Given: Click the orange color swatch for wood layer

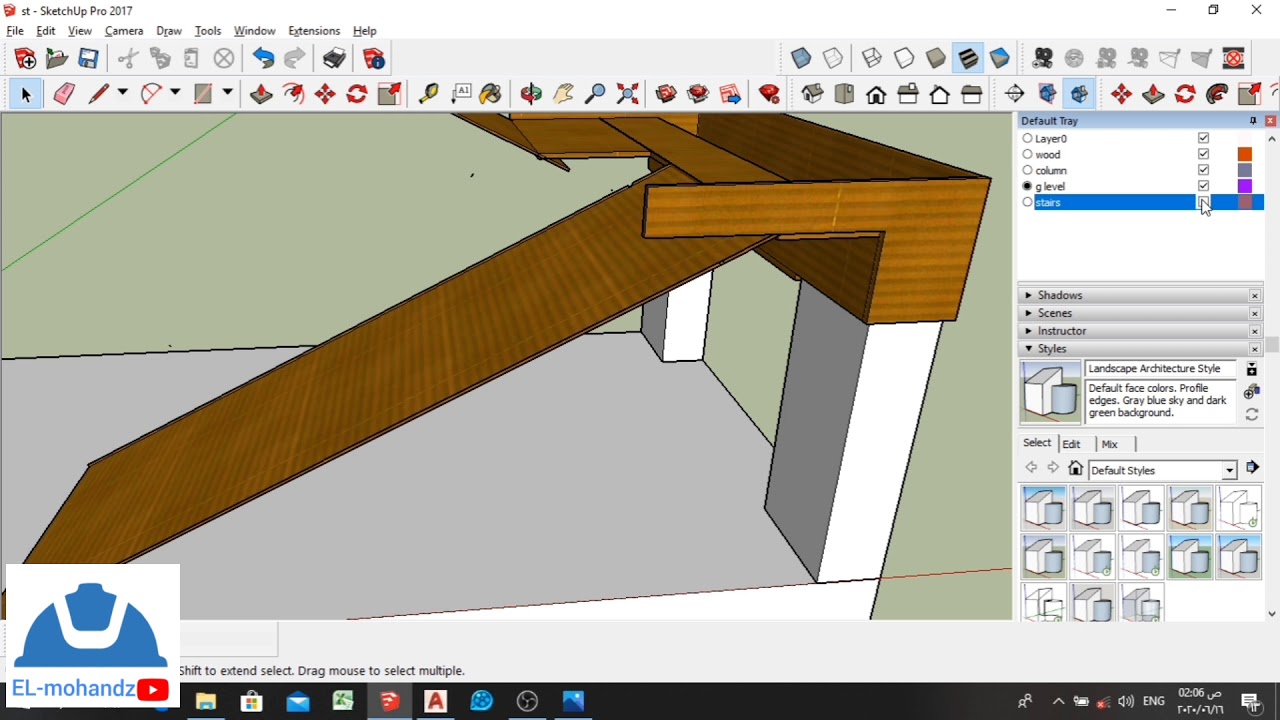Looking at the screenshot, I should [x=1245, y=154].
